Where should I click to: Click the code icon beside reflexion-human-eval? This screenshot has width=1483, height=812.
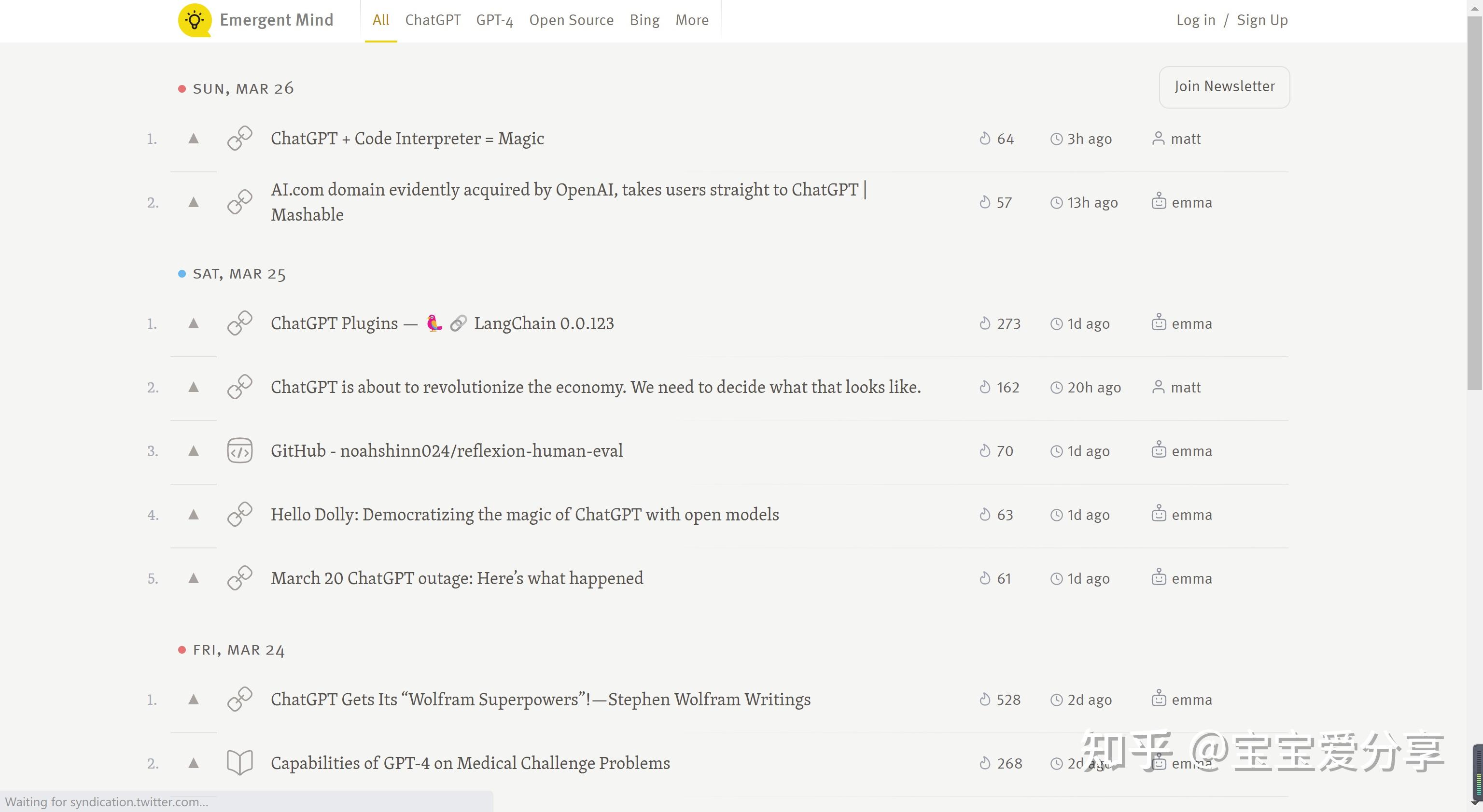point(239,451)
